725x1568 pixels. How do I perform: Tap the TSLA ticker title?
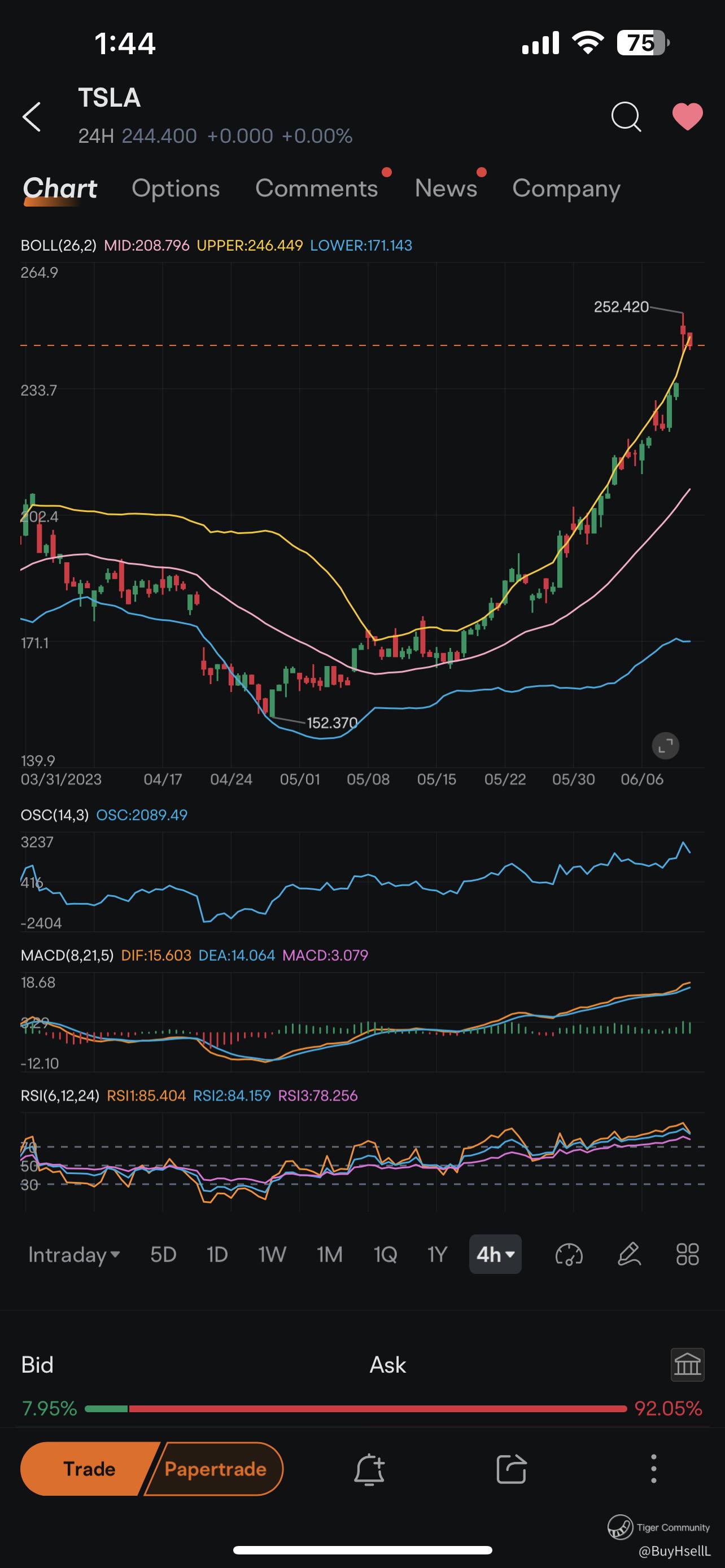point(110,98)
